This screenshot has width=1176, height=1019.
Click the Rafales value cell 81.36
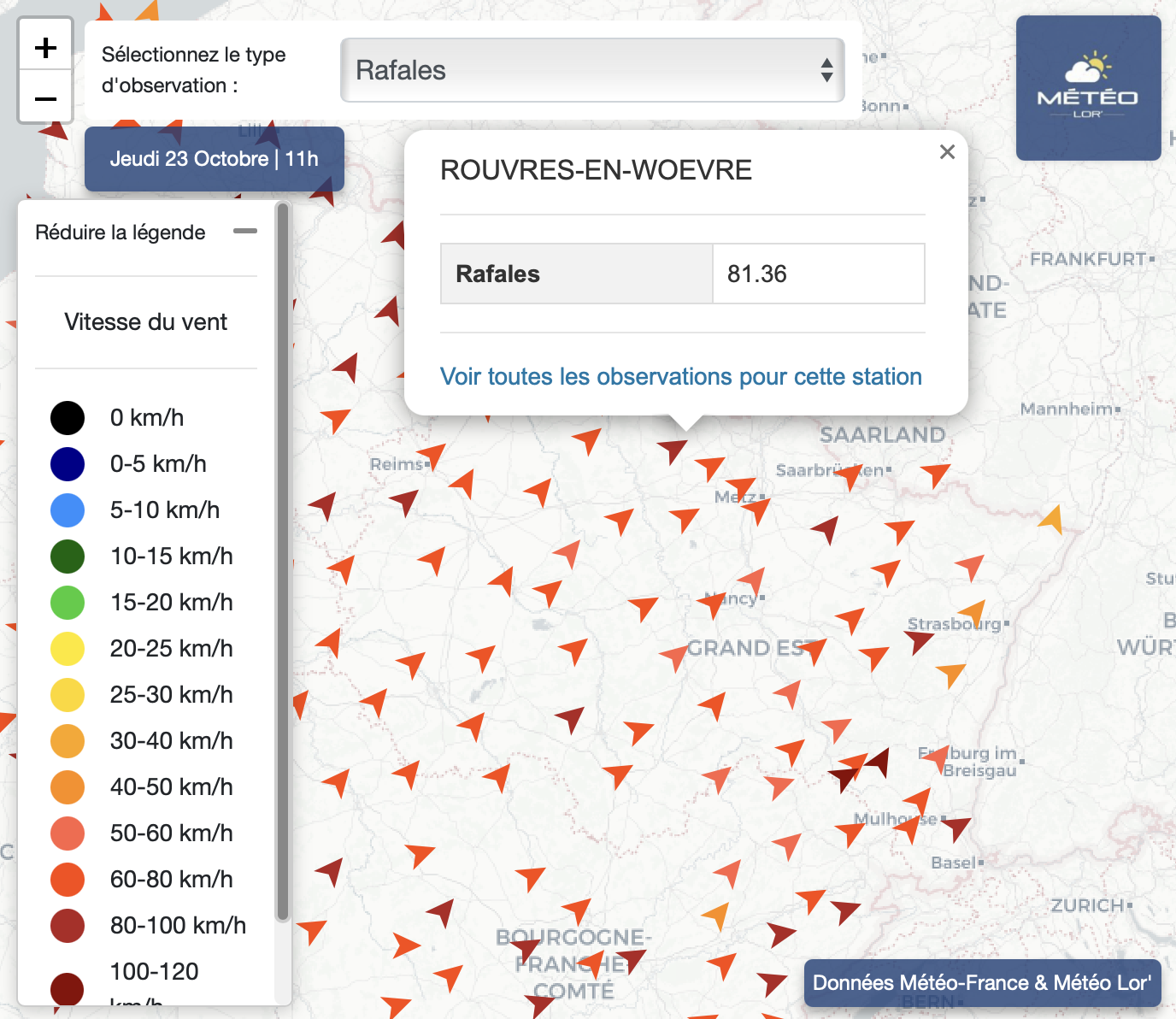point(818,274)
